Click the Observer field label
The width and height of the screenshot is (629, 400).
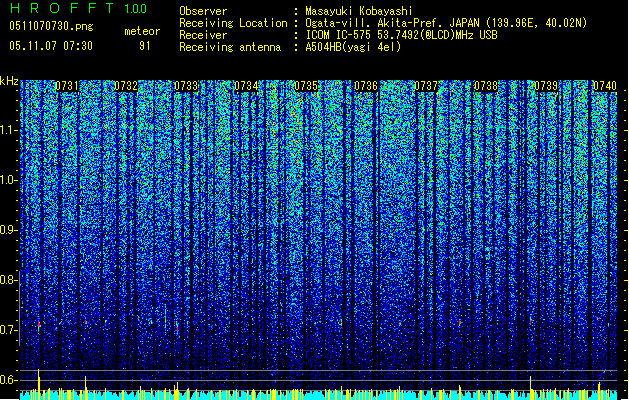pyautogui.click(x=203, y=11)
